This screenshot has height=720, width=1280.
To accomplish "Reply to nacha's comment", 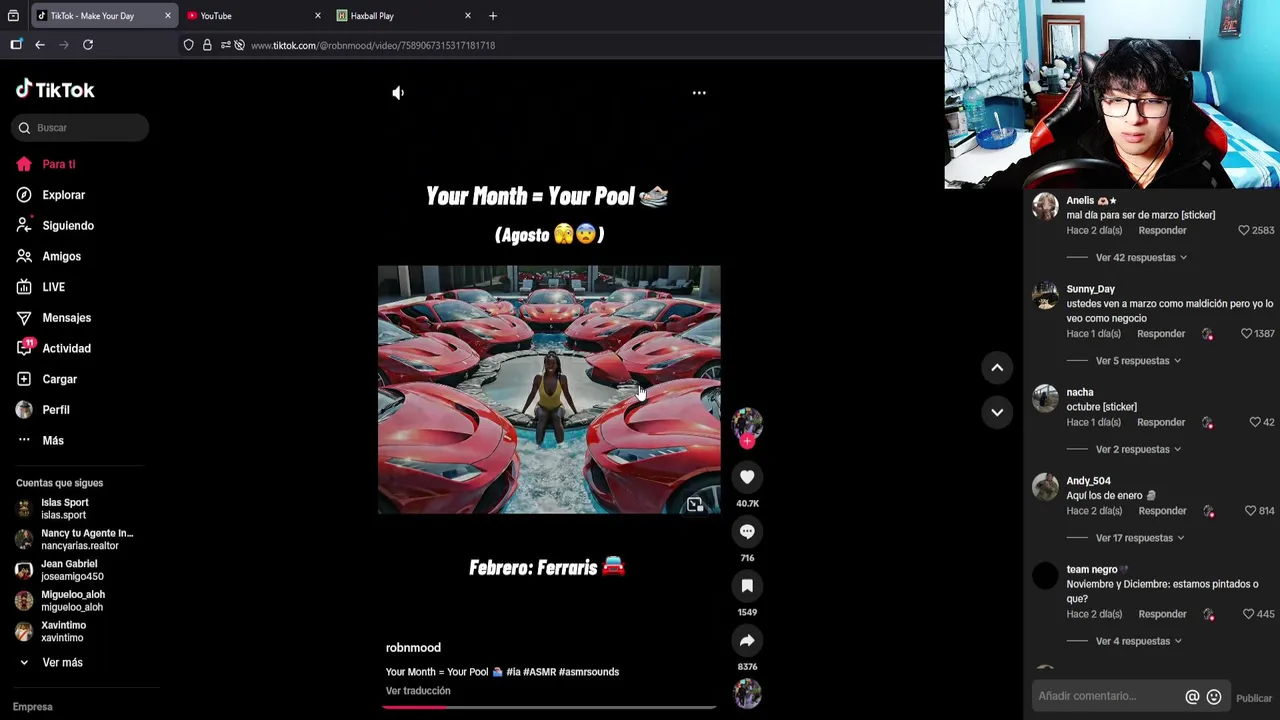I will (x=1161, y=422).
